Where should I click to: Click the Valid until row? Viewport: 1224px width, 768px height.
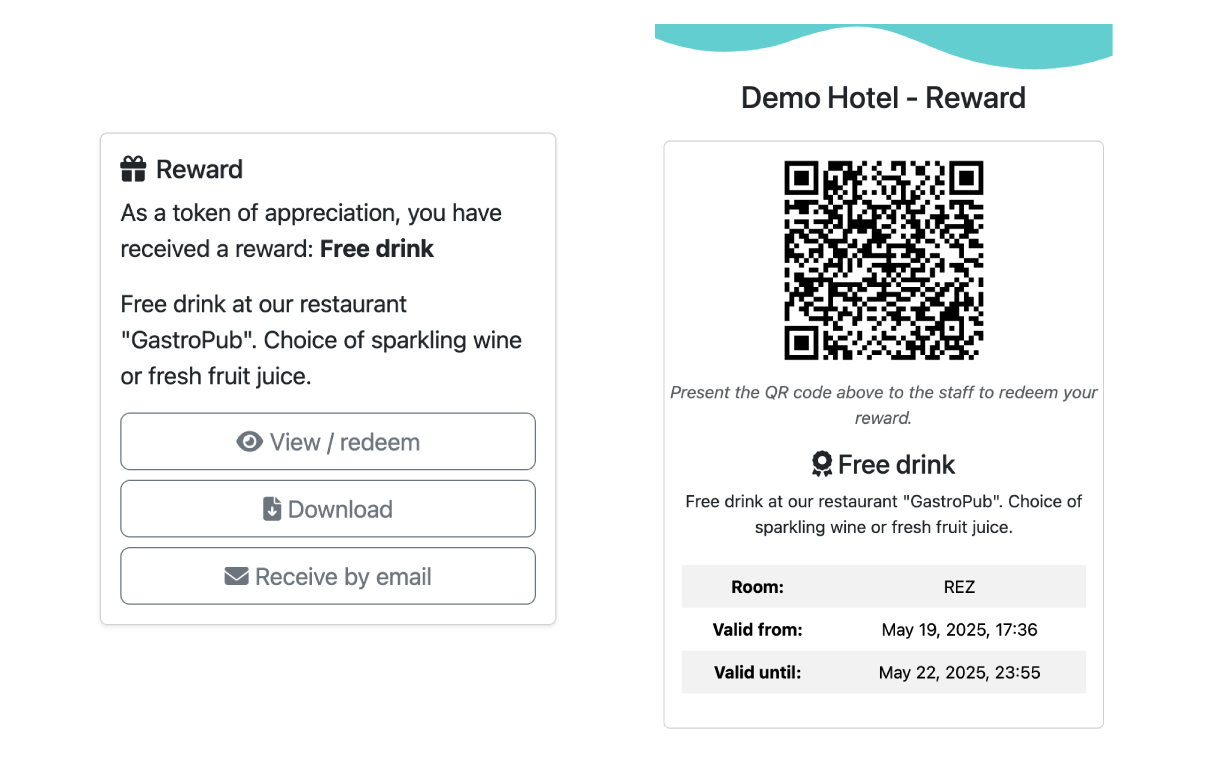point(883,672)
